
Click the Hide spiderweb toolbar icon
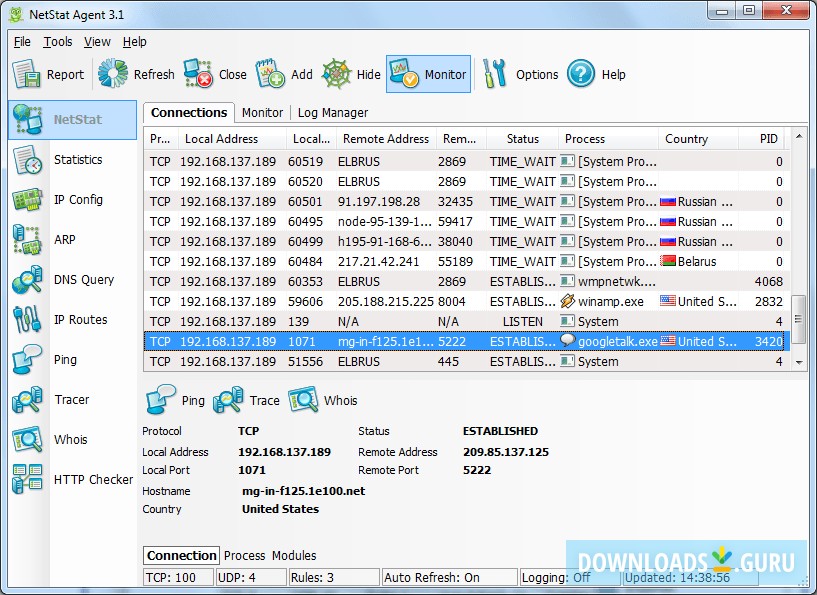click(x=336, y=74)
